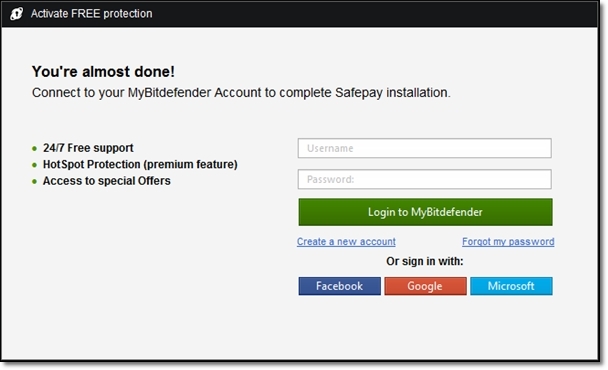Image resolution: width=608 pixels, height=370 pixels.
Task: Click green bullet beside 24/7 Free support
Action: tap(35, 149)
